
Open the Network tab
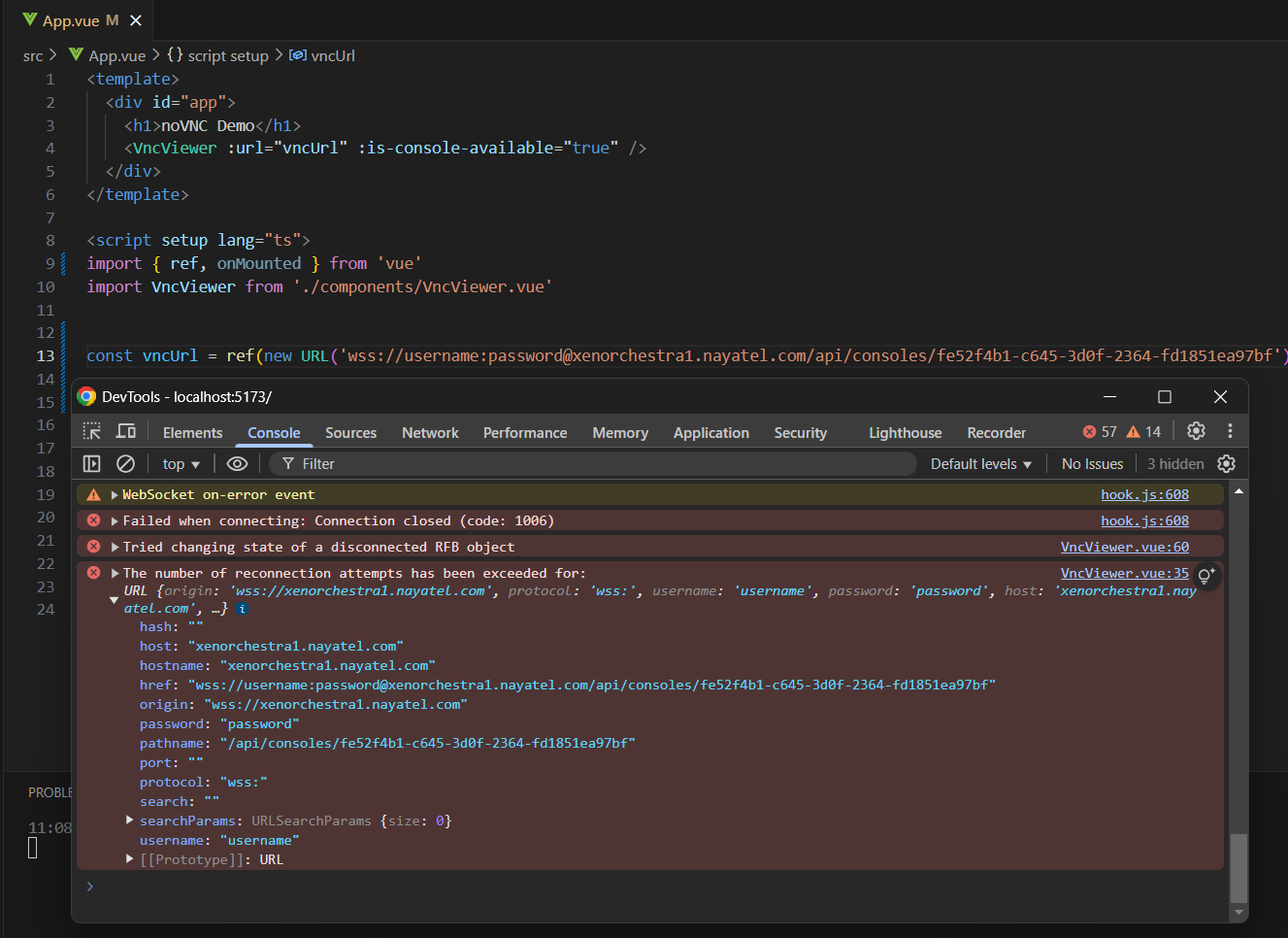point(430,433)
